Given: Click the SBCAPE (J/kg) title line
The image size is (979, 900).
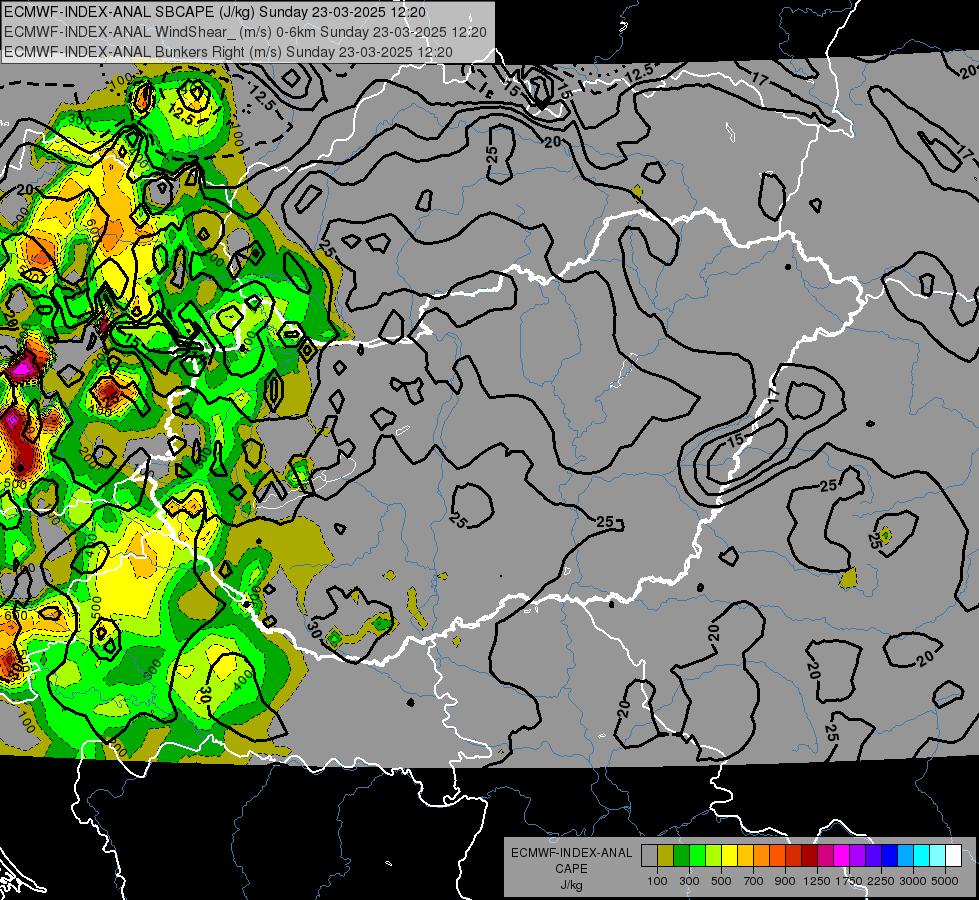Looking at the screenshot, I should click(x=215, y=12).
